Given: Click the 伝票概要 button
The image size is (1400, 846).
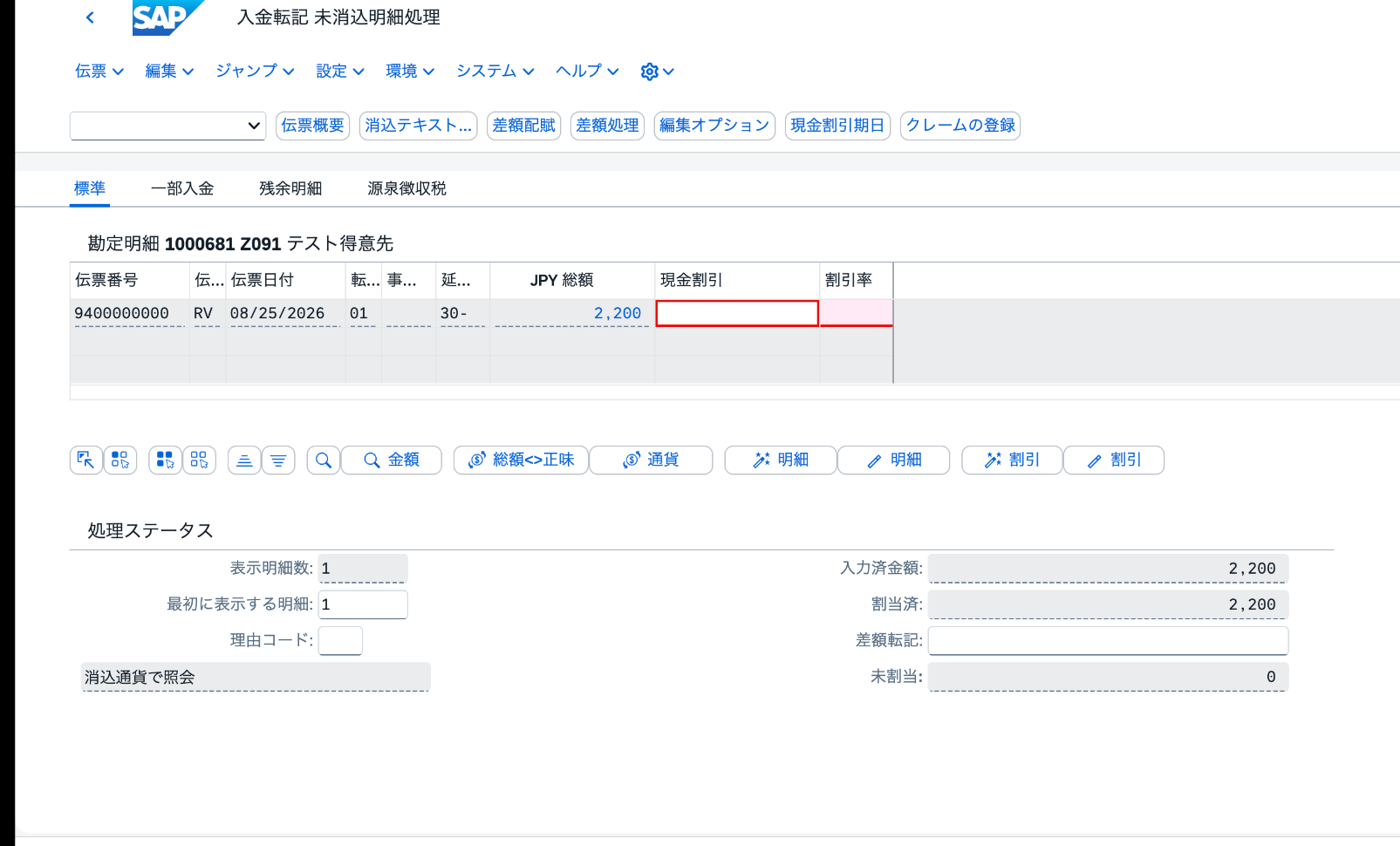Looking at the screenshot, I should click(313, 126).
